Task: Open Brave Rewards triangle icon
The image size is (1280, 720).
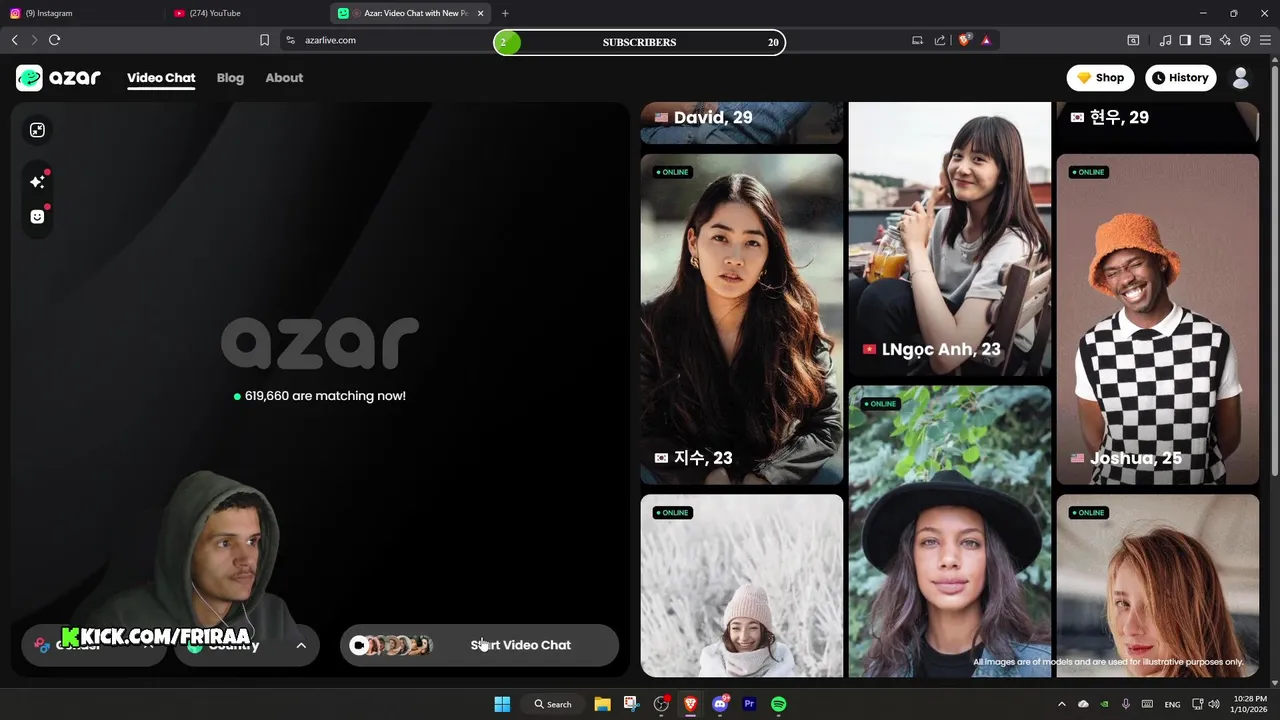Action: tap(986, 40)
